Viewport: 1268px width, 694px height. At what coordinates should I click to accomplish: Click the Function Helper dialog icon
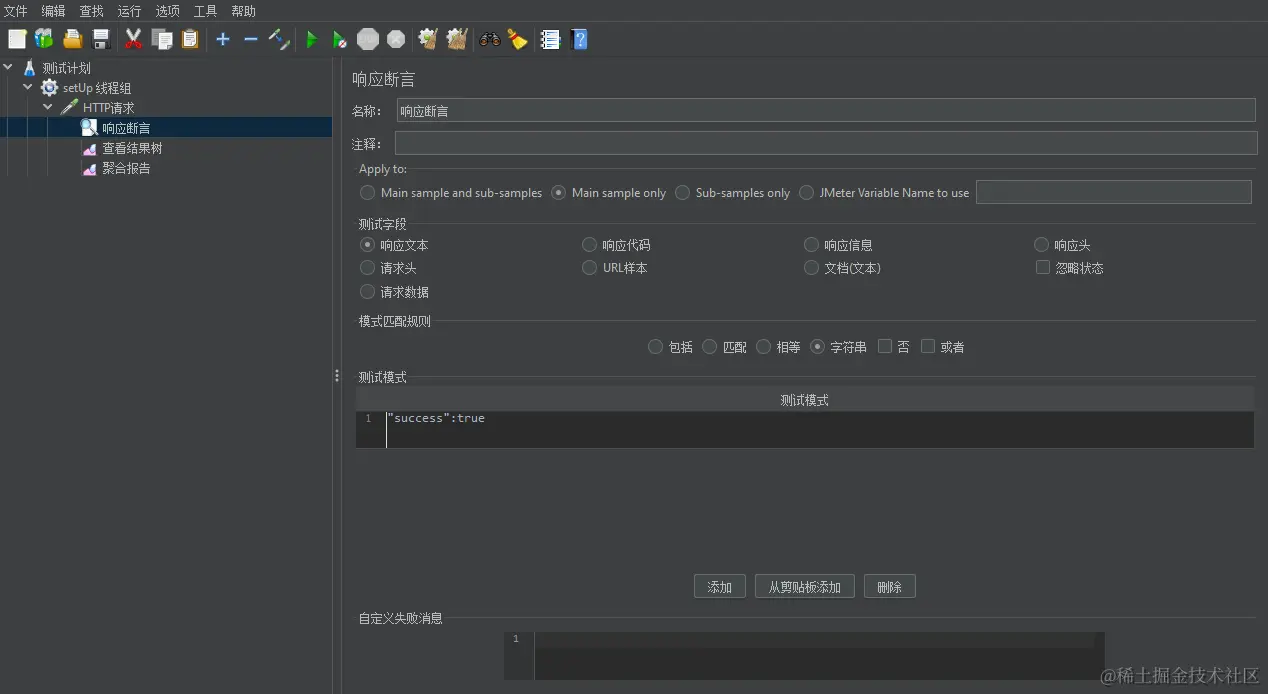click(x=549, y=39)
